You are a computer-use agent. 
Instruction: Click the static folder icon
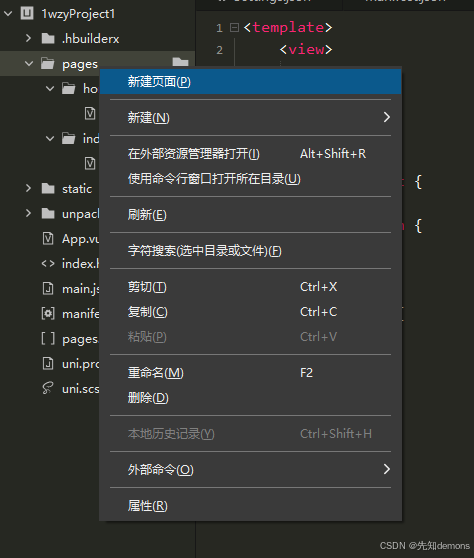48,189
